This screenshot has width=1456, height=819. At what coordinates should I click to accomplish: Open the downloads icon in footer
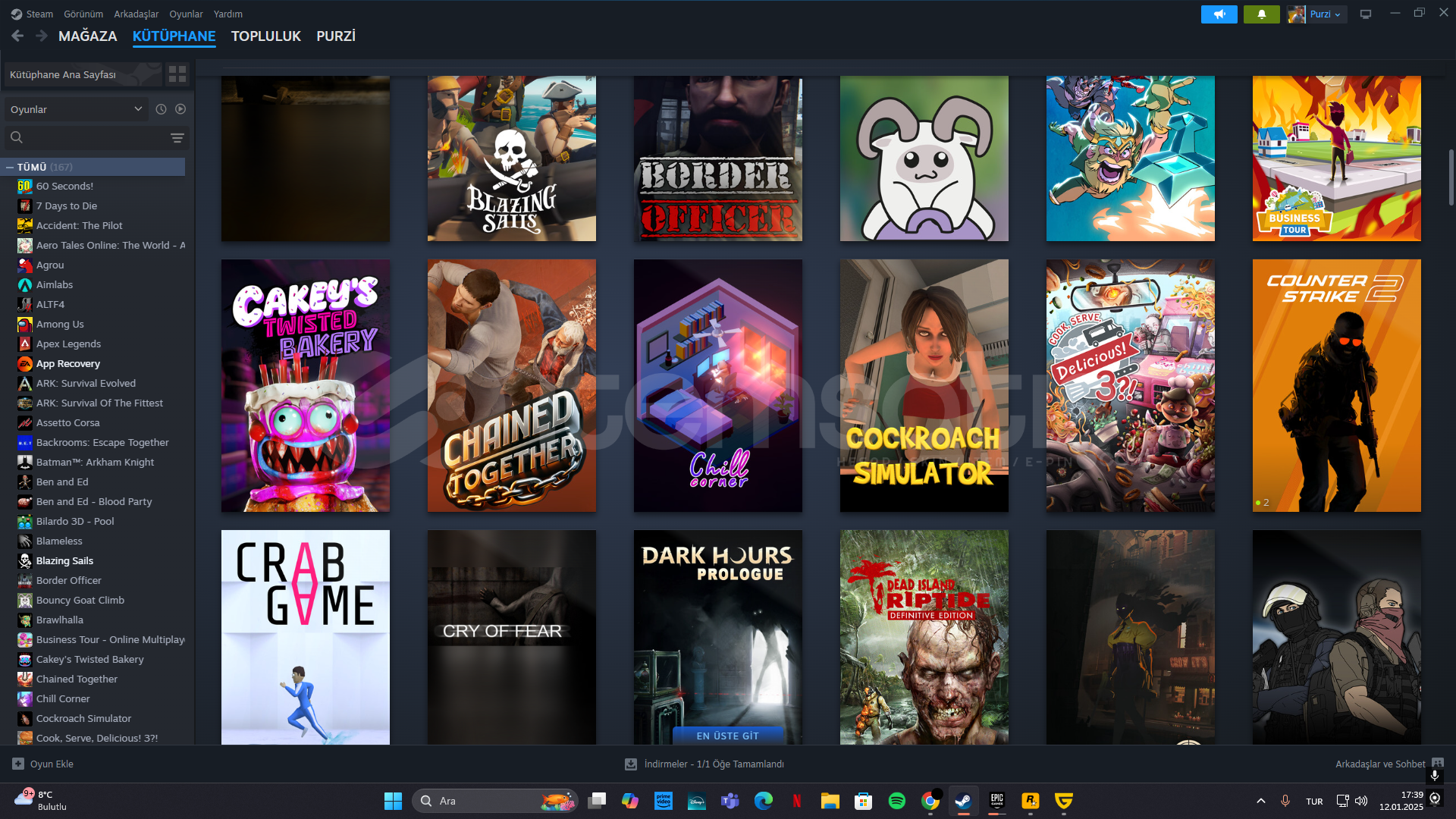pyautogui.click(x=630, y=764)
